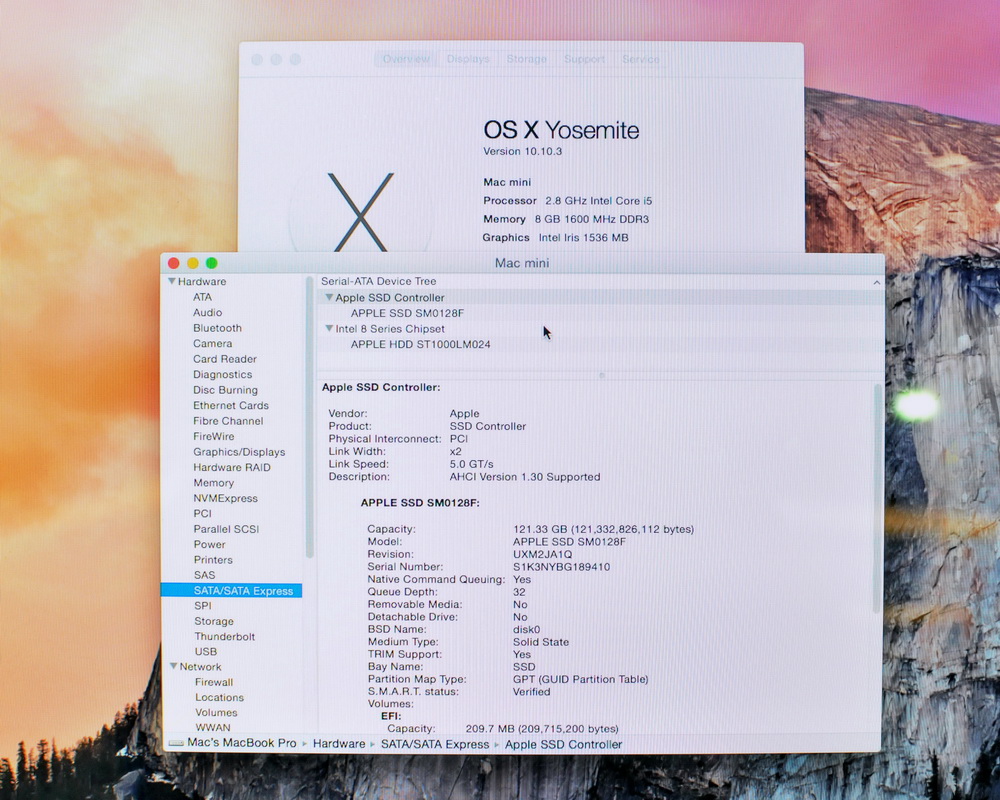Zoom the Mac mini window with green button
The height and width of the screenshot is (800, 1000).
coord(212,263)
